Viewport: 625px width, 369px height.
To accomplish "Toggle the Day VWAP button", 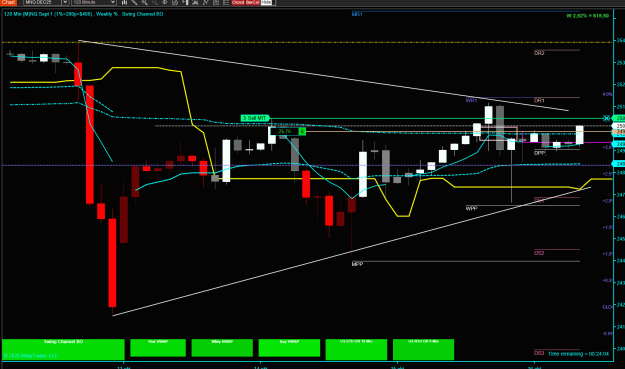I will pyautogui.click(x=289, y=348).
